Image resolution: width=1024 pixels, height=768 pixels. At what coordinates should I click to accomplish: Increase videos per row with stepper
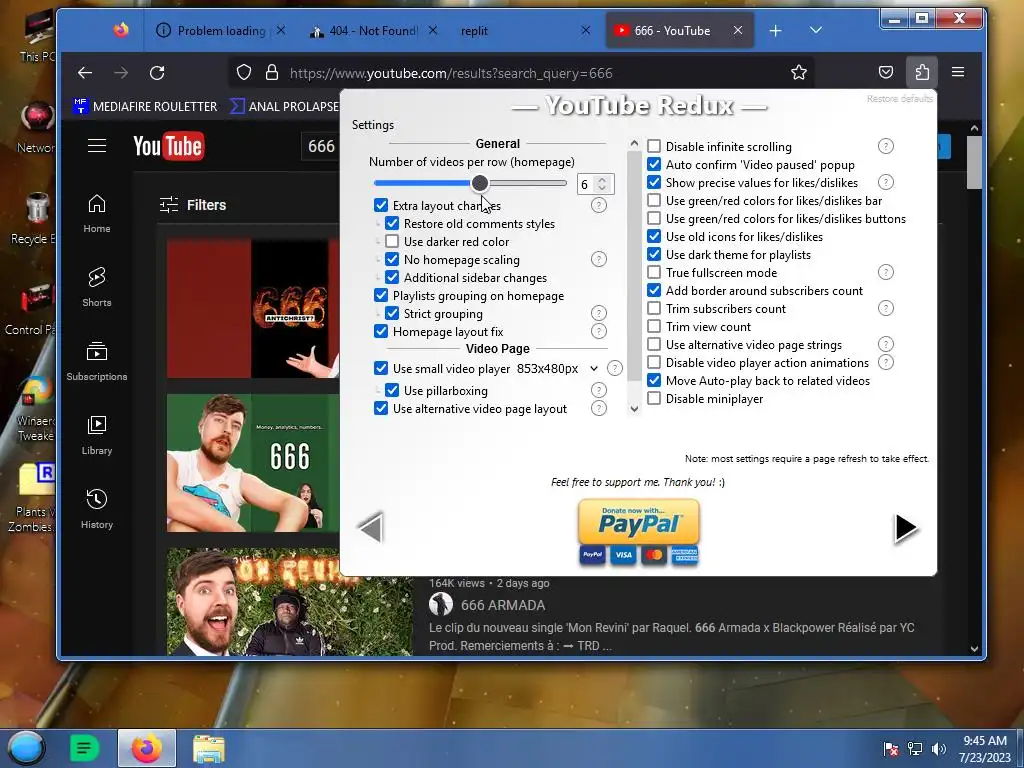tap(602, 180)
